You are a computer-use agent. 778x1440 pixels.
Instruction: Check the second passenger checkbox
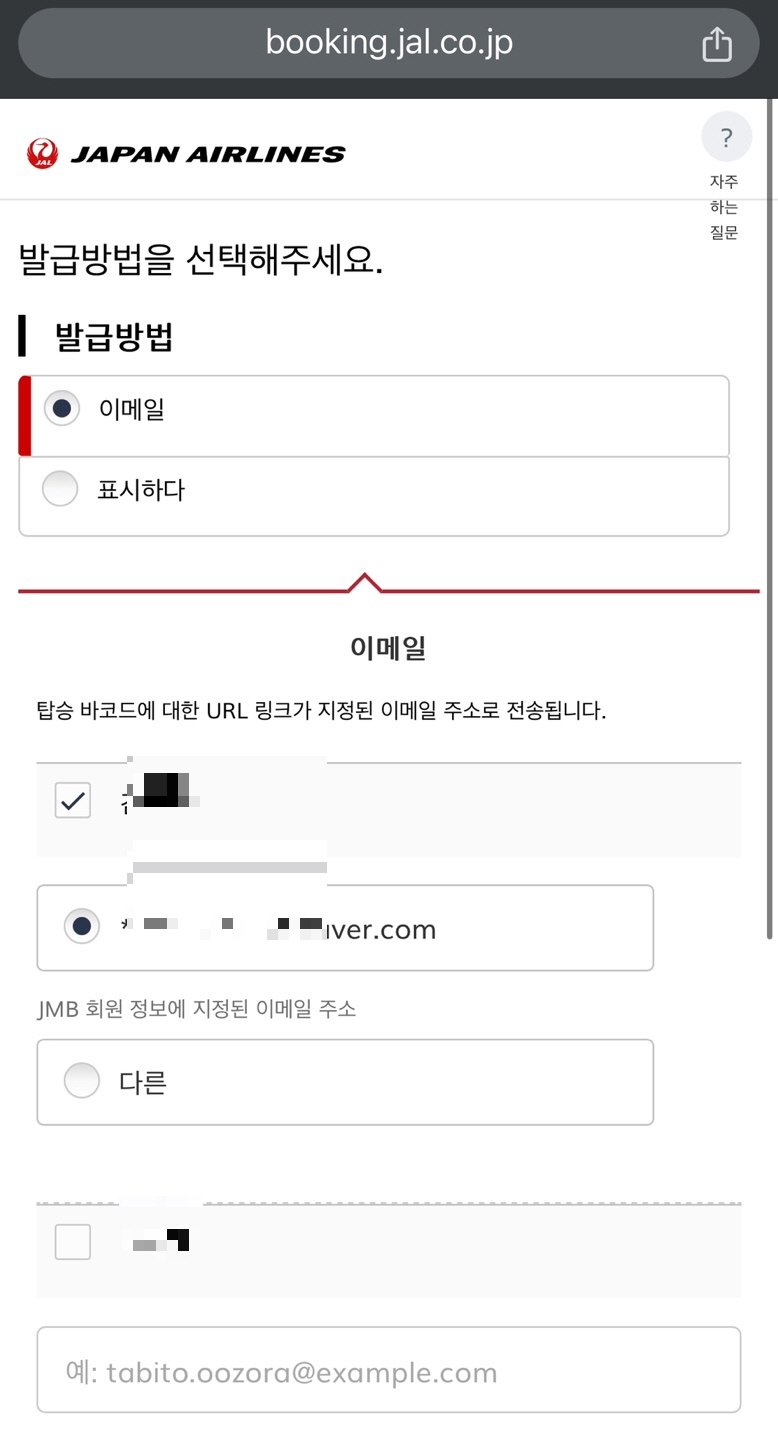[73, 1242]
